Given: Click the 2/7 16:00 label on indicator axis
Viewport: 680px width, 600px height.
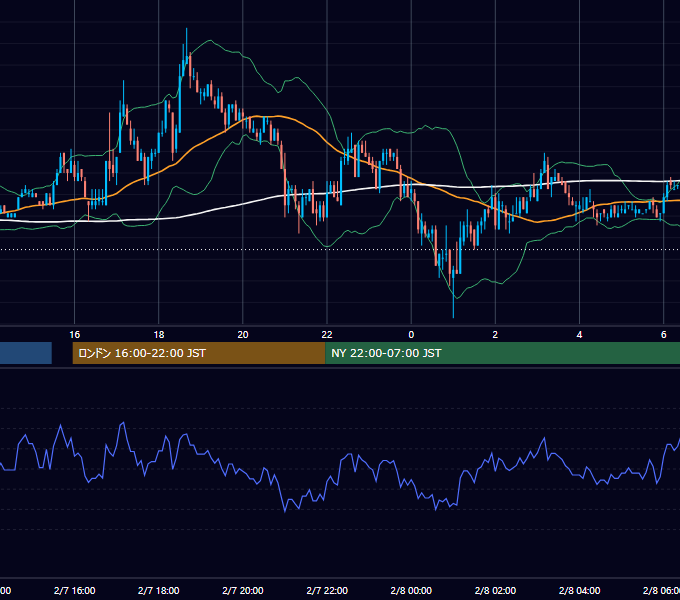Looking at the screenshot, I should tap(75, 590).
